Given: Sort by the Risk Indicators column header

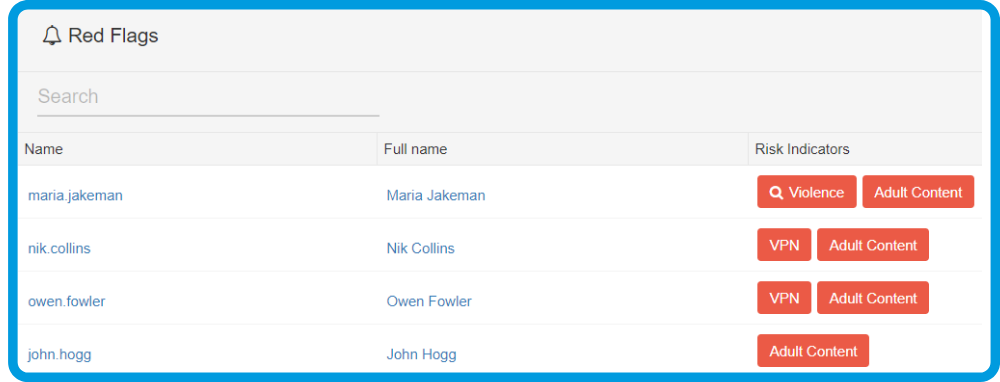Looking at the screenshot, I should (x=802, y=149).
